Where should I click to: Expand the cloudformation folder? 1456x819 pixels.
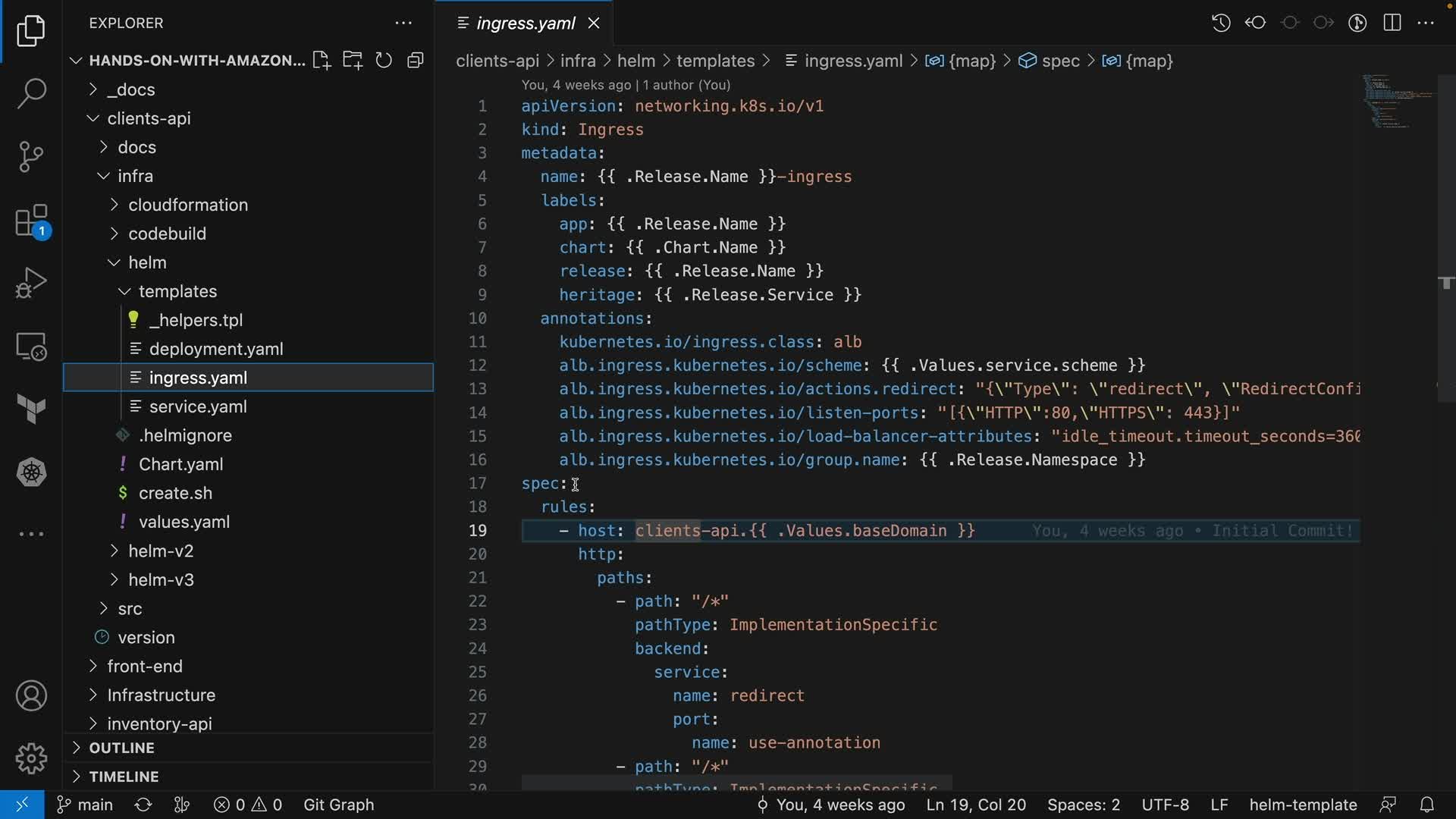click(187, 205)
